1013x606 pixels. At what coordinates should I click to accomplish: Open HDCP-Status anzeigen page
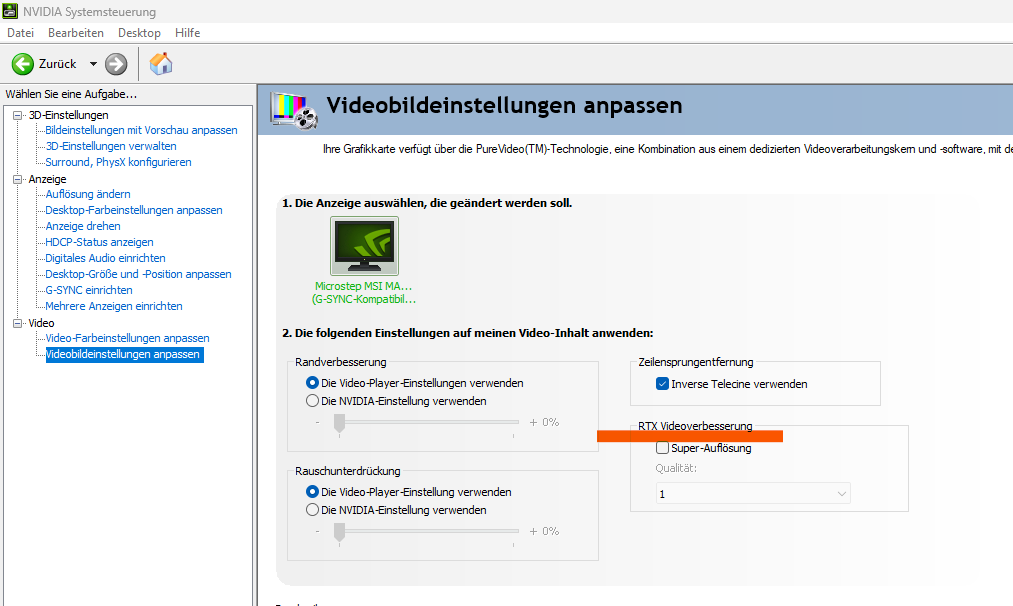[x=99, y=242]
